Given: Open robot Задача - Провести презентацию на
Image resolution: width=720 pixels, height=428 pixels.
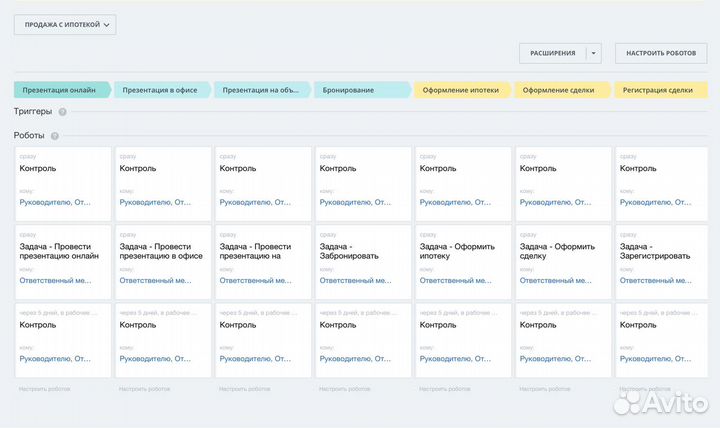Looking at the screenshot, I should [263, 262].
